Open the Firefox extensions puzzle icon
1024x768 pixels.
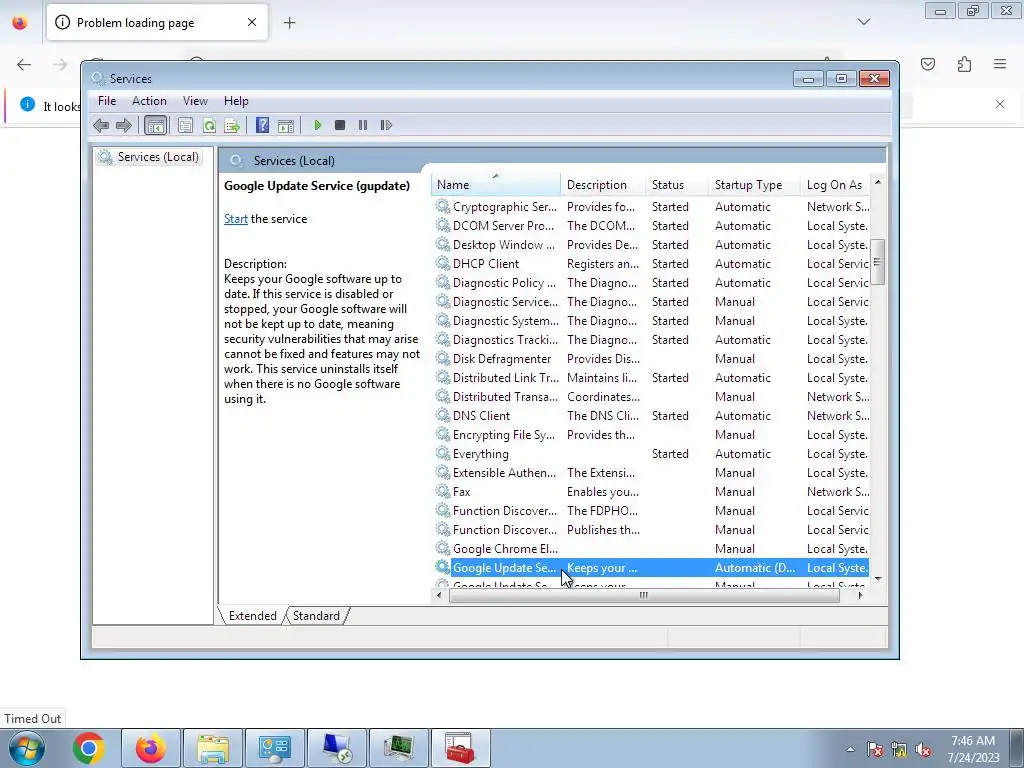coord(964,64)
